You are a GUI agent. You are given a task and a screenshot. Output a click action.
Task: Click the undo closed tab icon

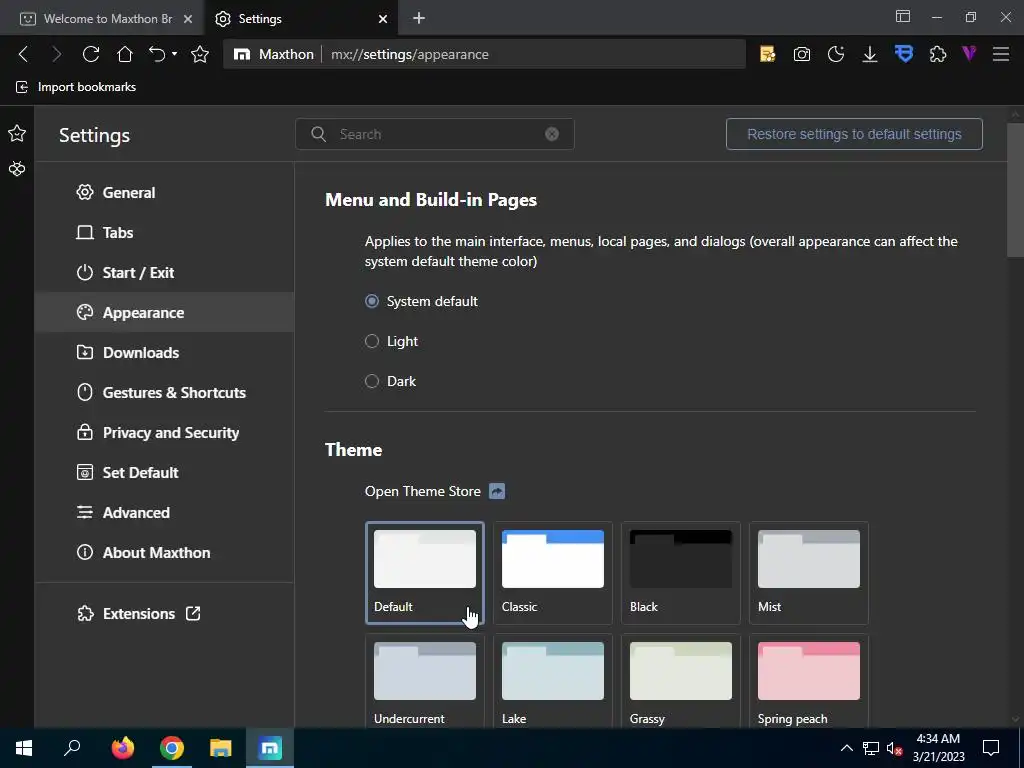(157, 54)
